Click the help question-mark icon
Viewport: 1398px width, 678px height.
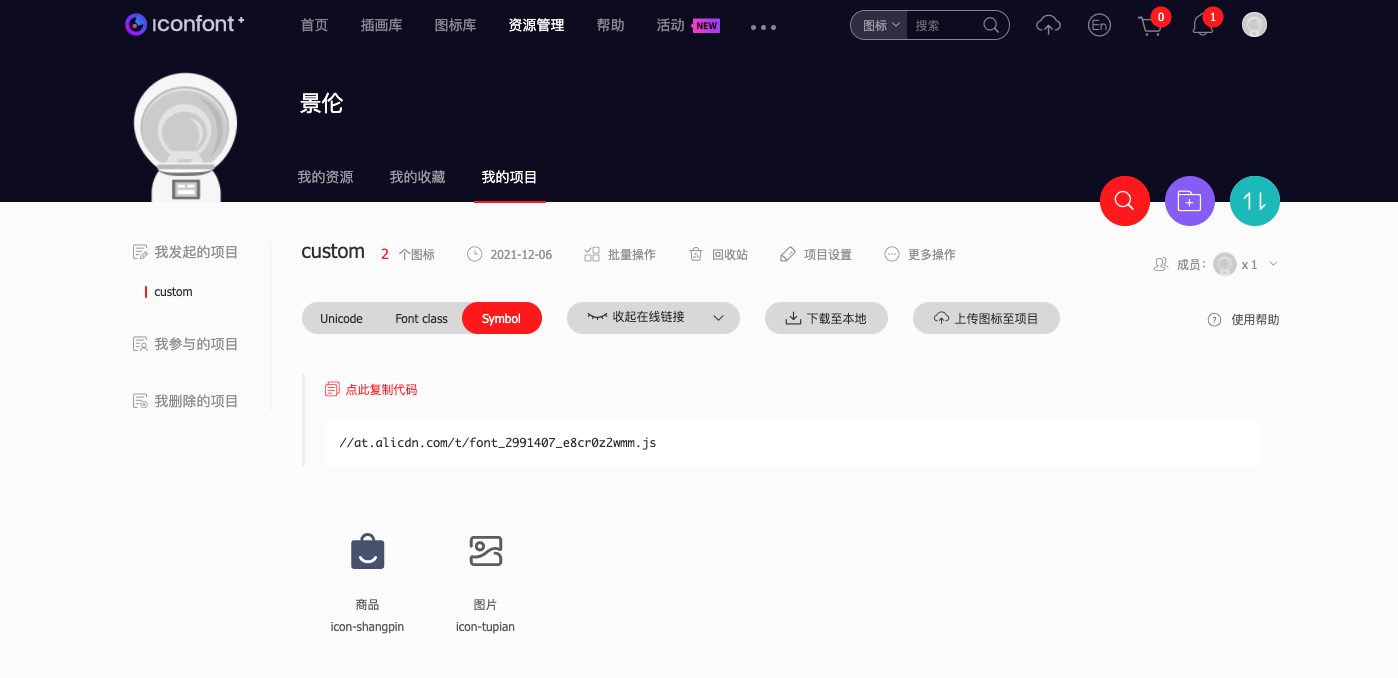(1214, 320)
